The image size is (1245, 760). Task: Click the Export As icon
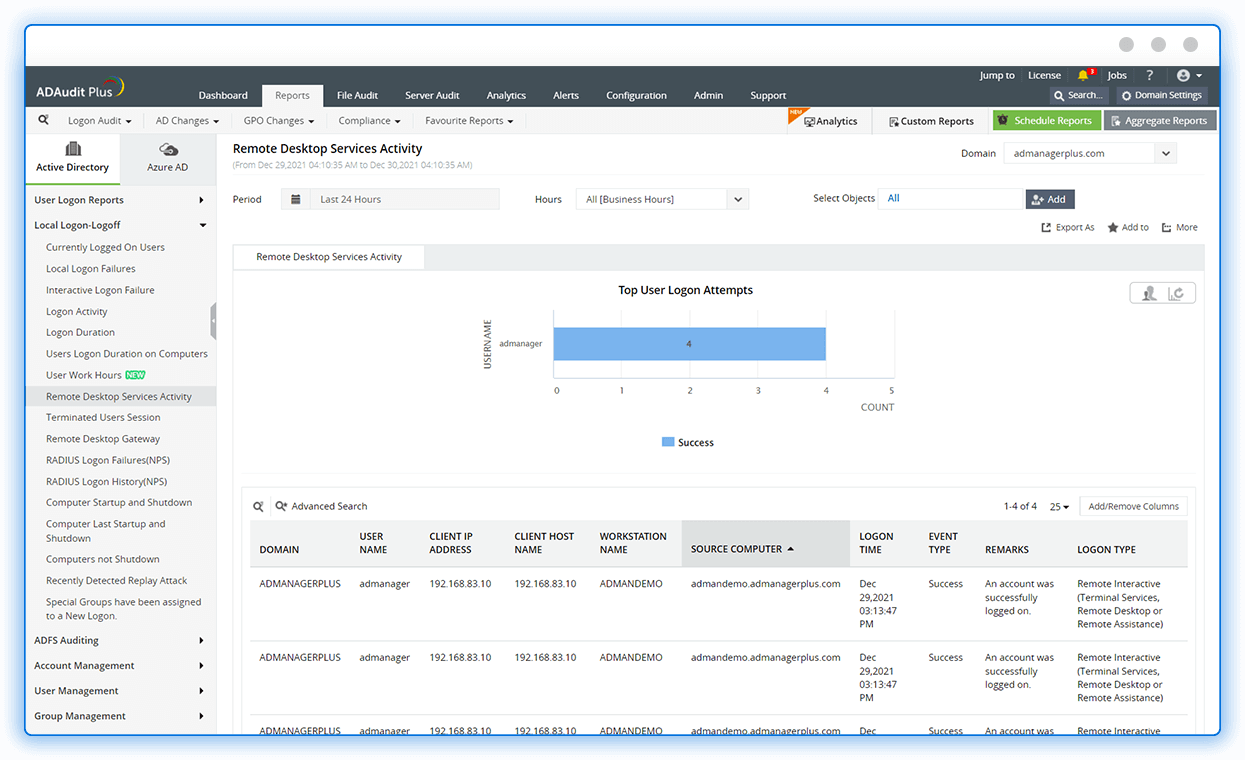pos(1046,227)
